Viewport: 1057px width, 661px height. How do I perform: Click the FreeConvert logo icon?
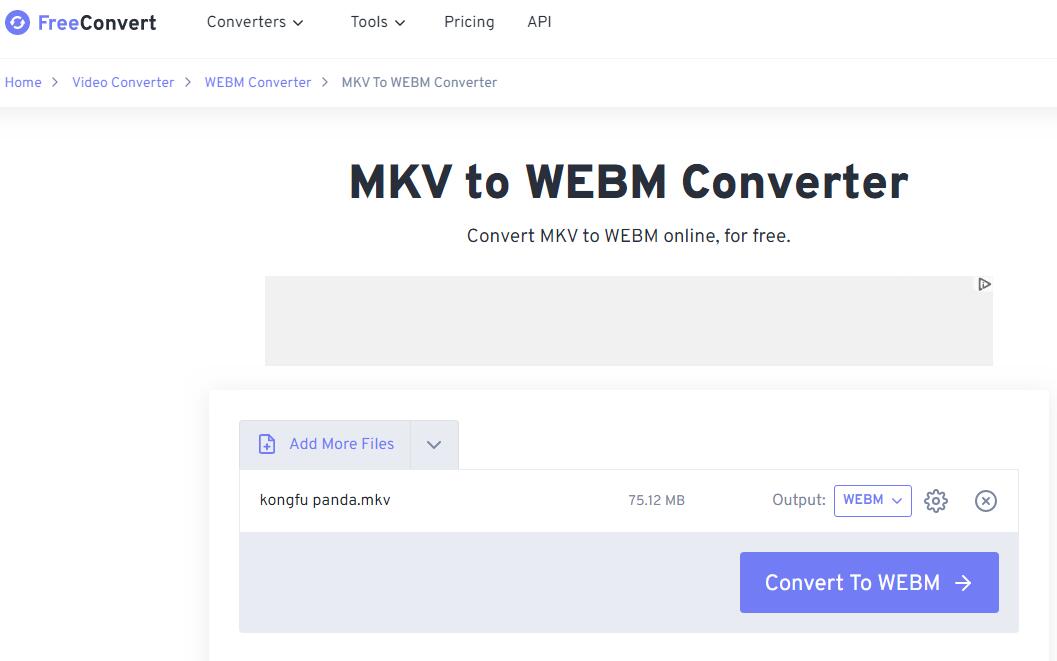17,23
